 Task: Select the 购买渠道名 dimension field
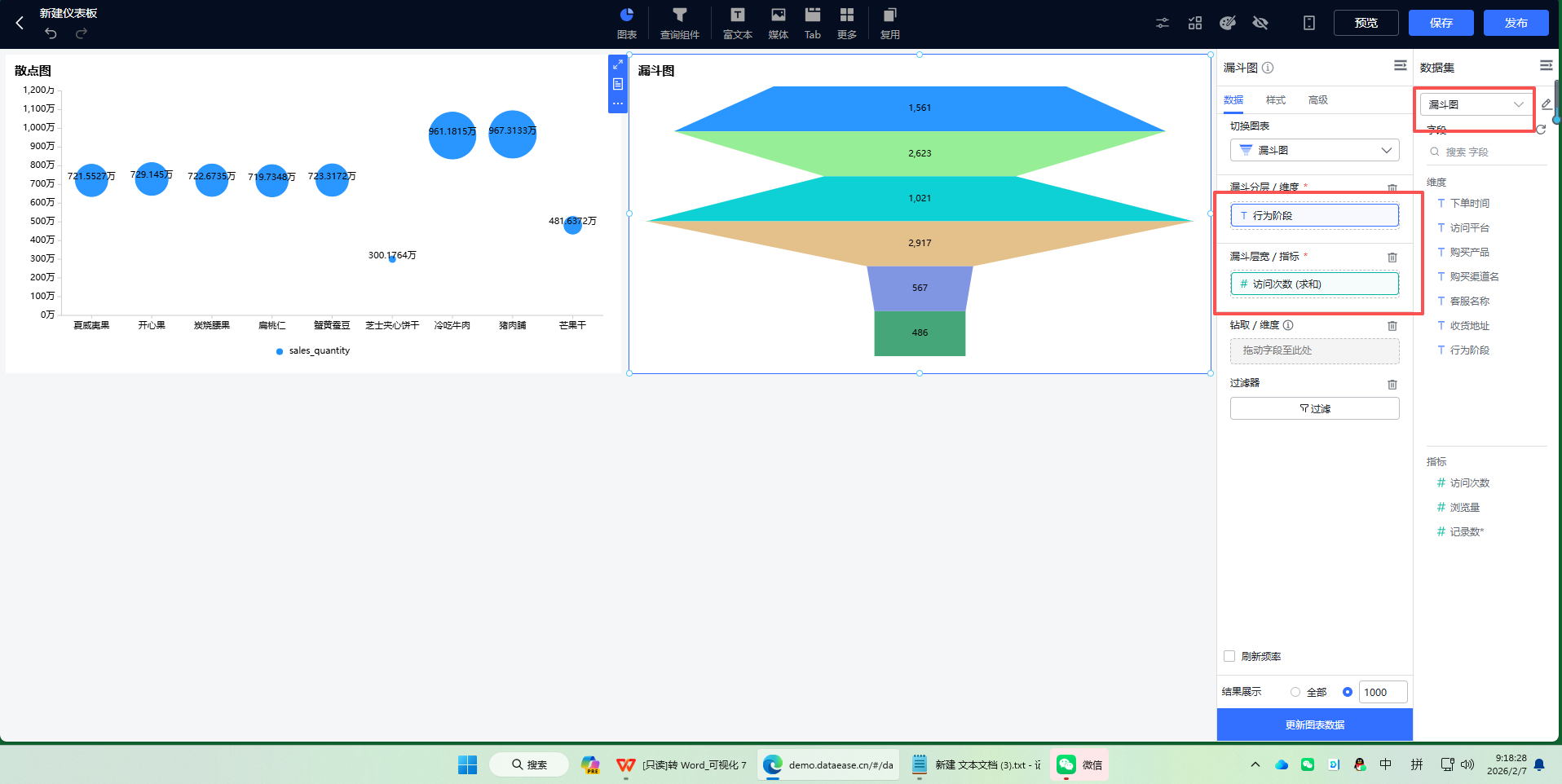click(x=1474, y=276)
